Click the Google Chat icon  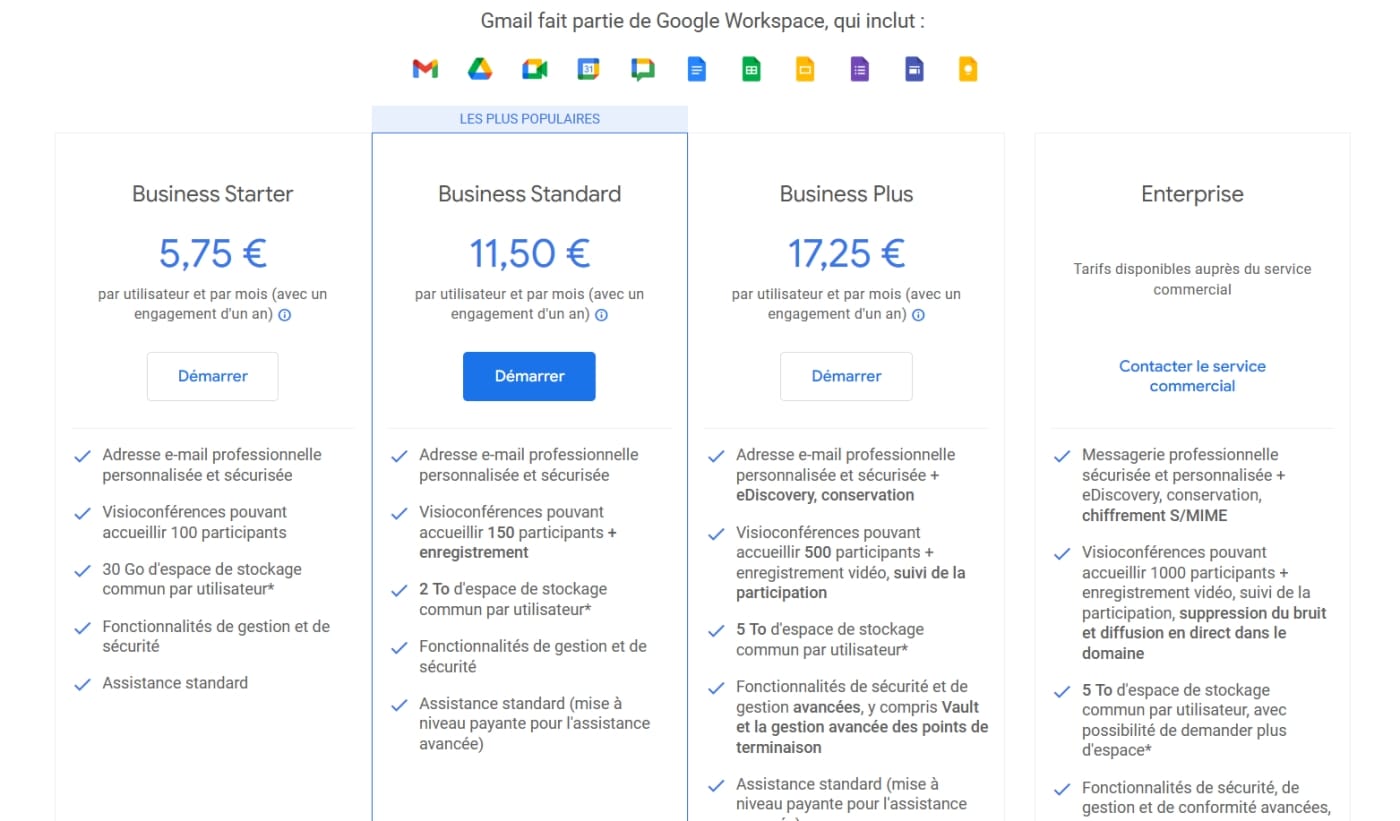click(643, 69)
